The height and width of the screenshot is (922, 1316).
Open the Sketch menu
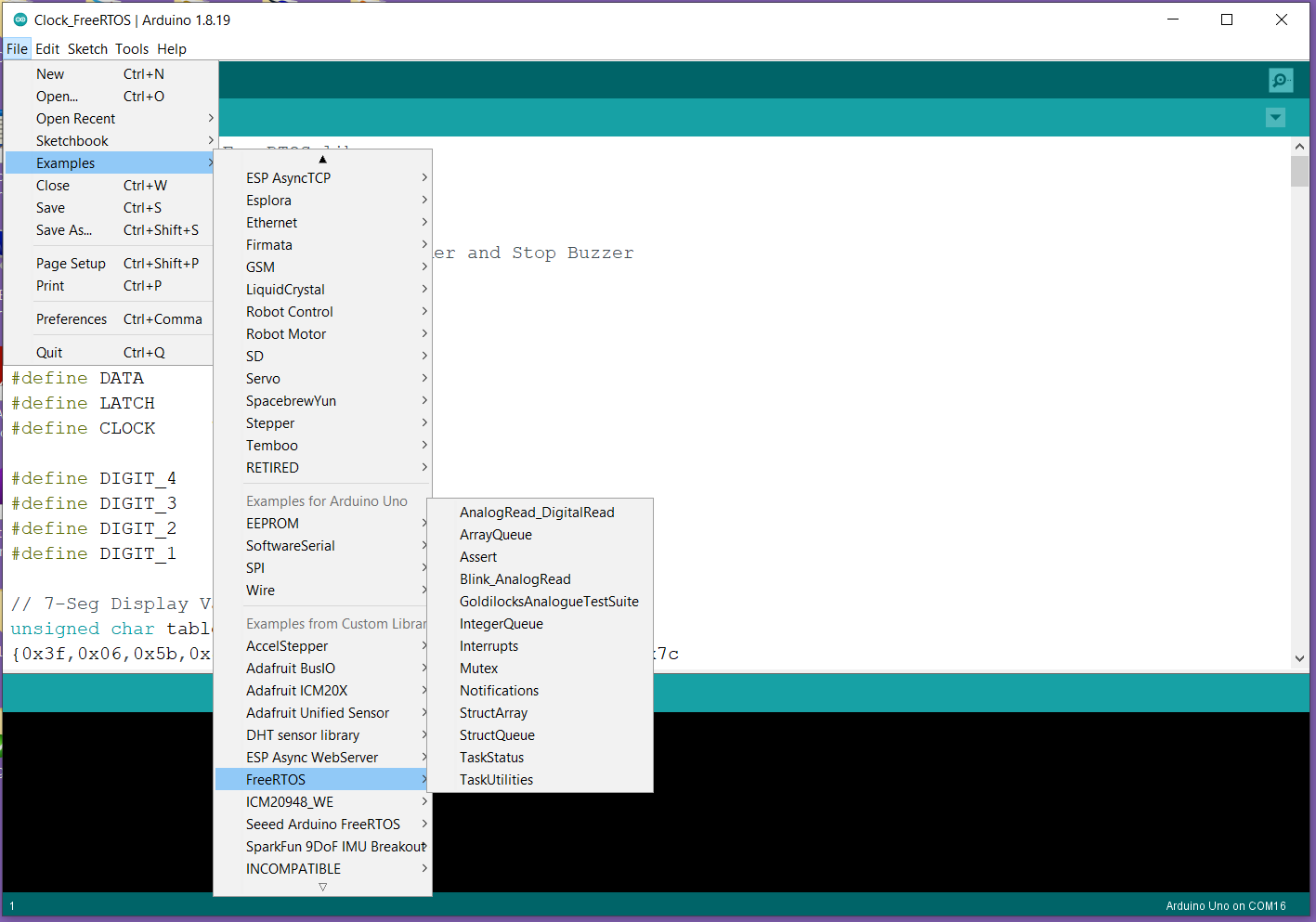point(87,49)
